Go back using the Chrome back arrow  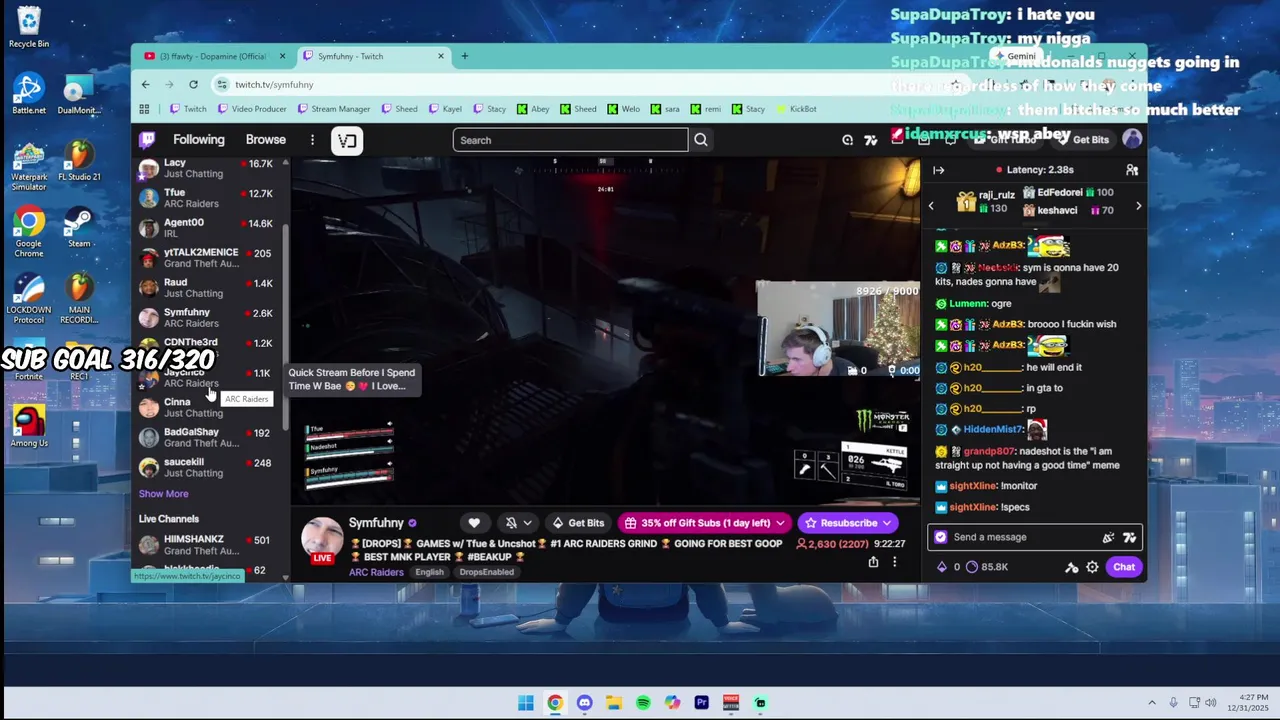click(146, 84)
